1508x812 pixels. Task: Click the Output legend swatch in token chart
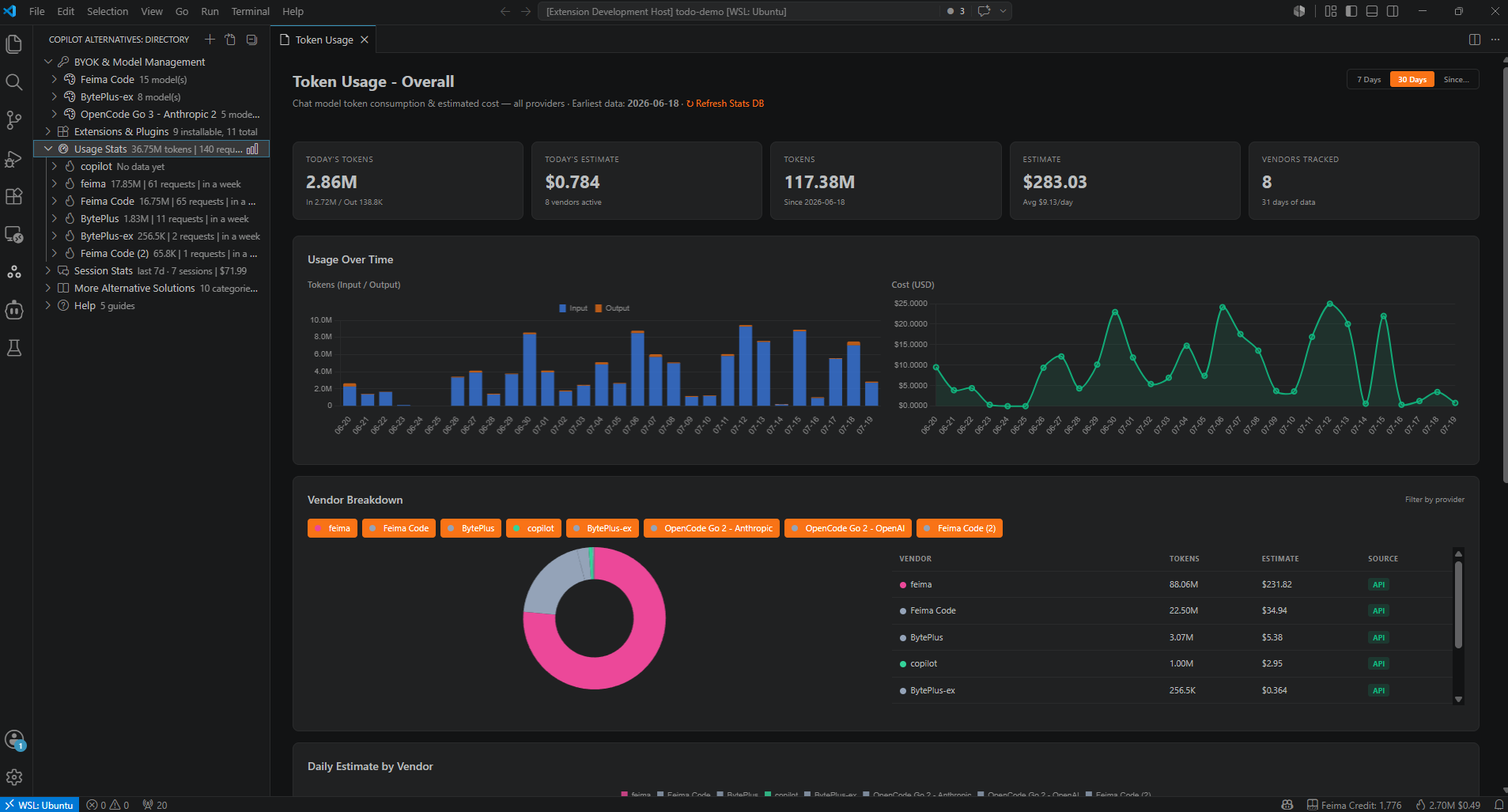599,308
